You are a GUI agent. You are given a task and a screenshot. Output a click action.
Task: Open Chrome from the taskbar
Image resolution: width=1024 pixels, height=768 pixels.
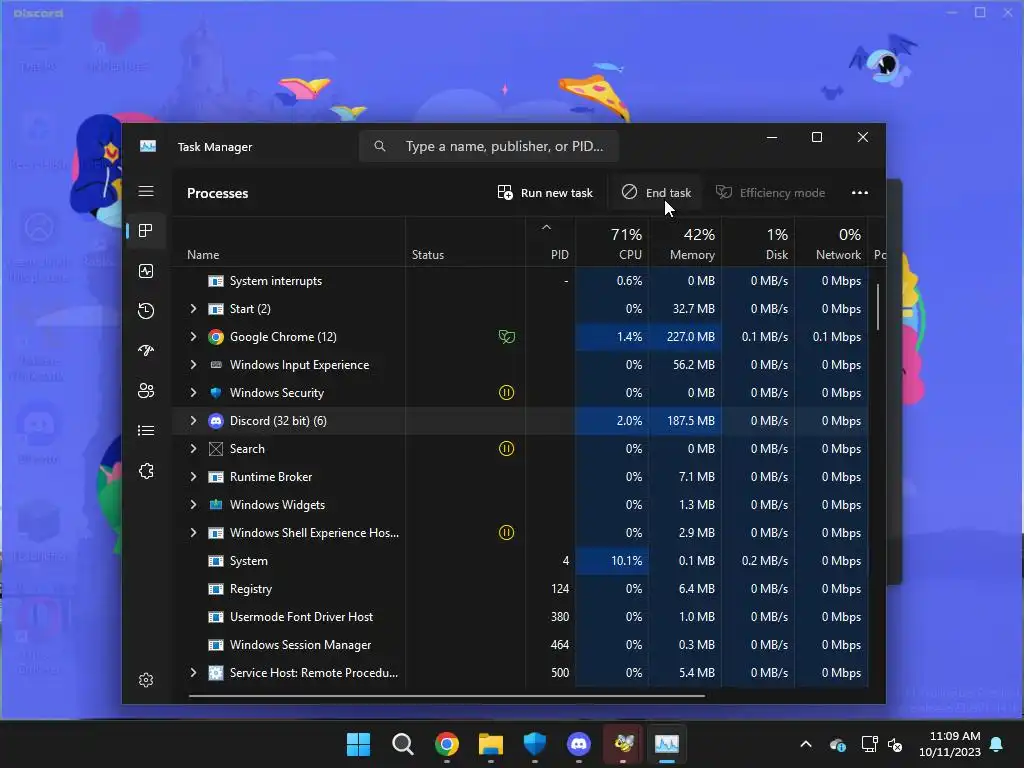point(447,744)
